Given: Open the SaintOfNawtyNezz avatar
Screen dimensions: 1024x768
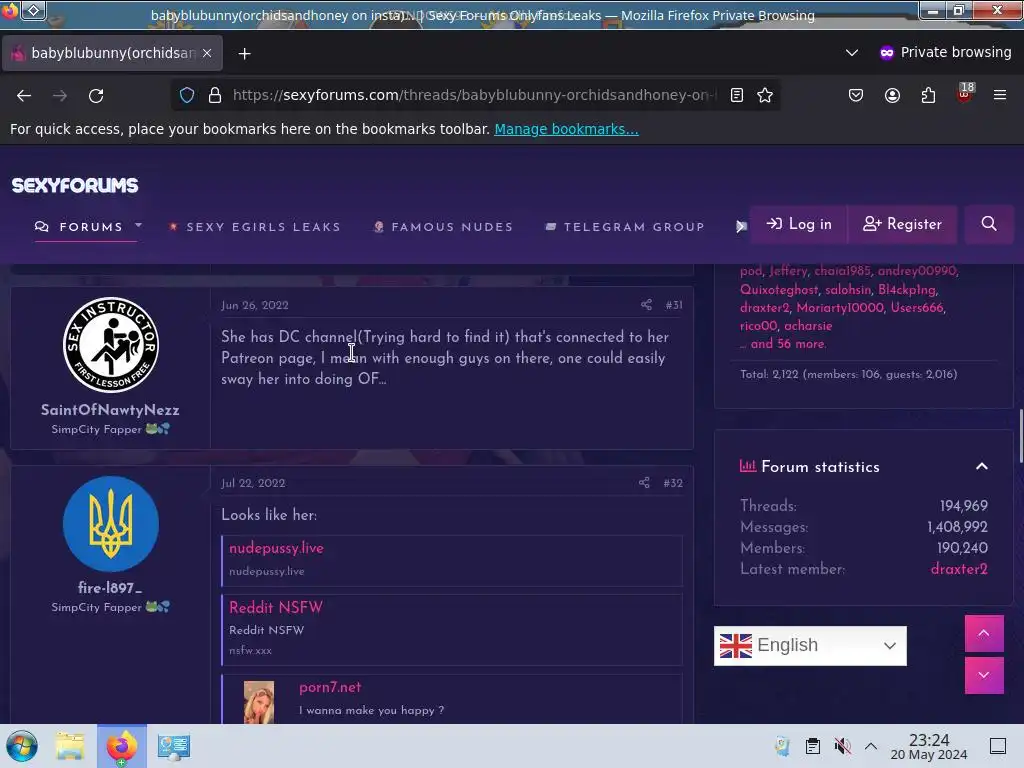Looking at the screenshot, I should tap(111, 345).
